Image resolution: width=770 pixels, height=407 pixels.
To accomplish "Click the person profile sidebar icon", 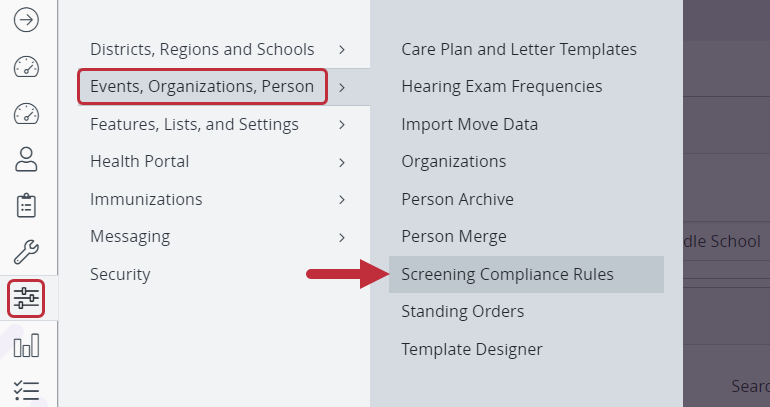I will [x=27, y=158].
